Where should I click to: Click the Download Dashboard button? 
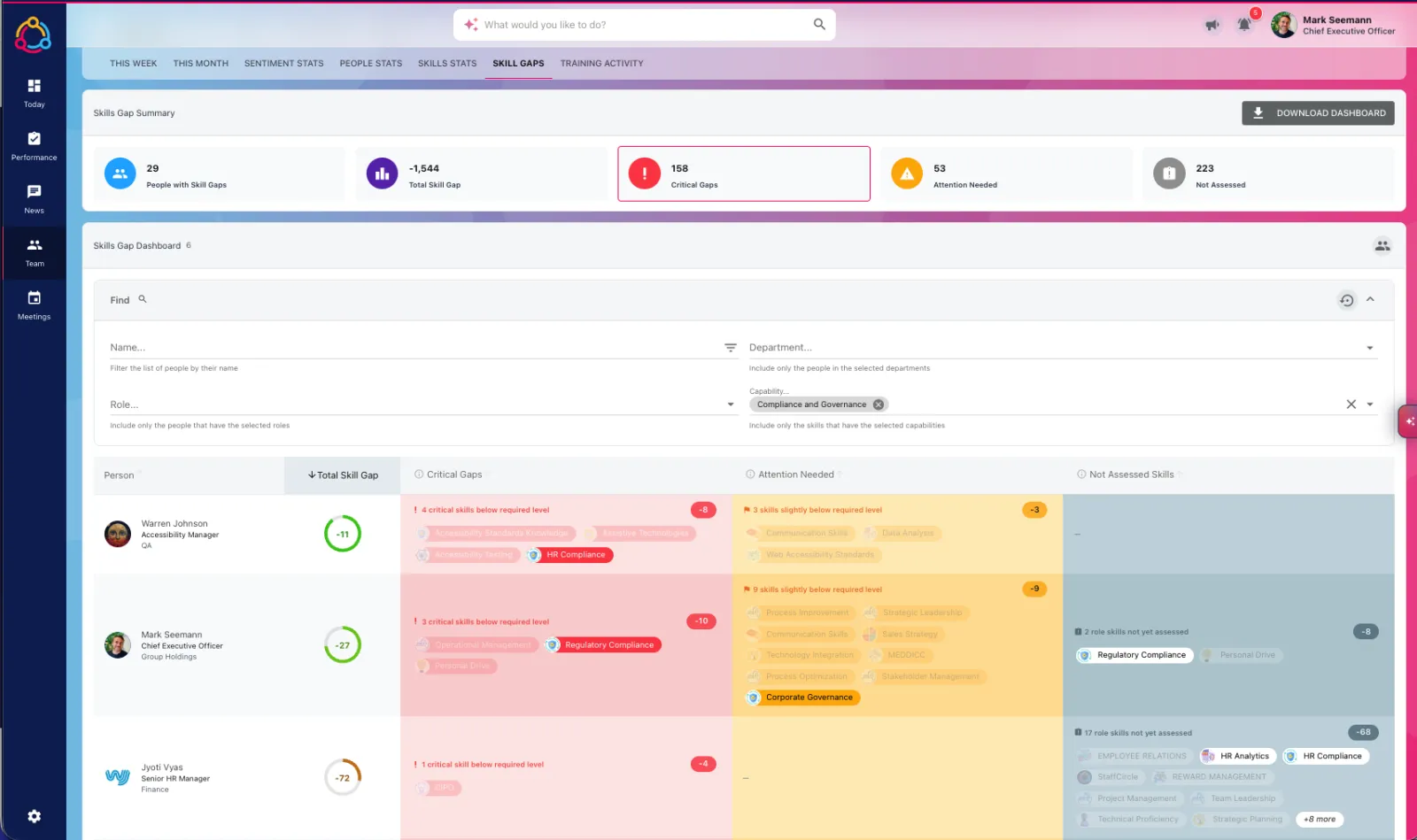pos(1318,113)
